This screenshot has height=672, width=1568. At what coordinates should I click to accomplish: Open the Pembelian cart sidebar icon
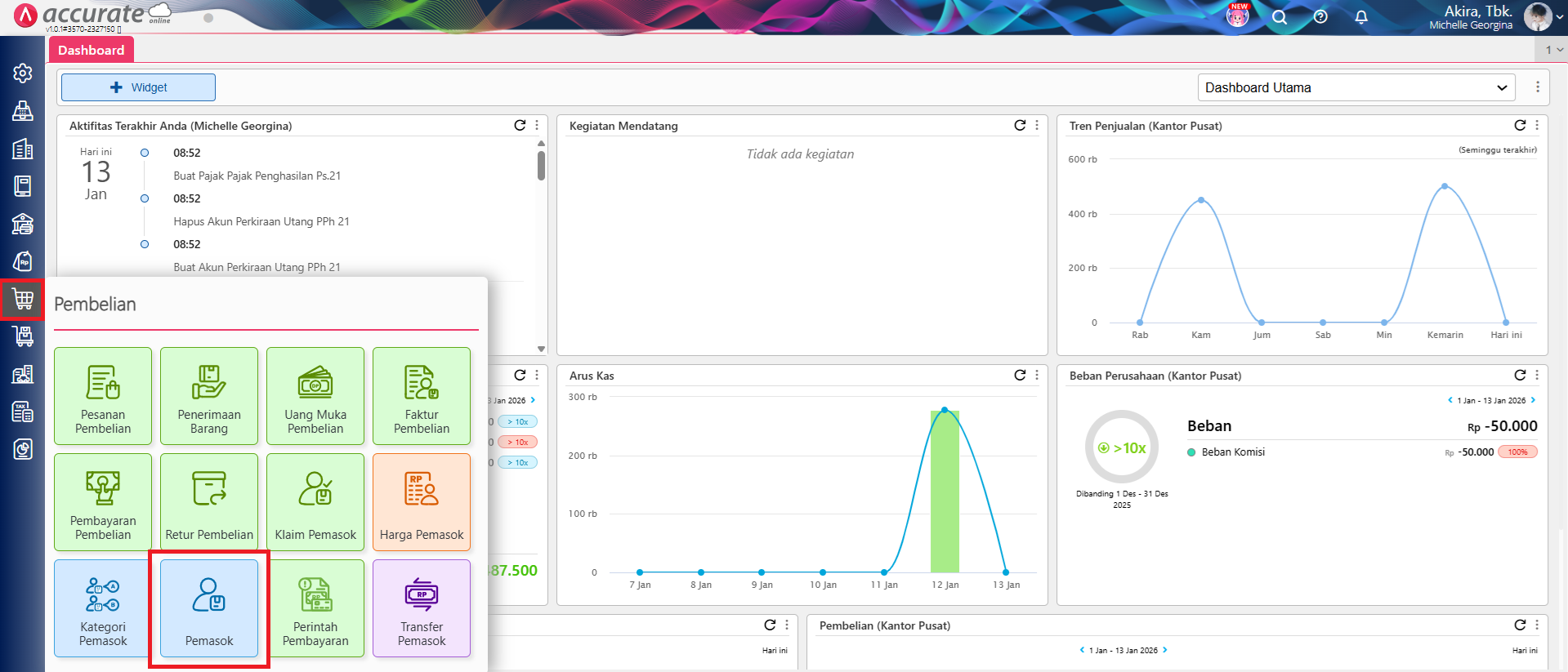pos(23,300)
